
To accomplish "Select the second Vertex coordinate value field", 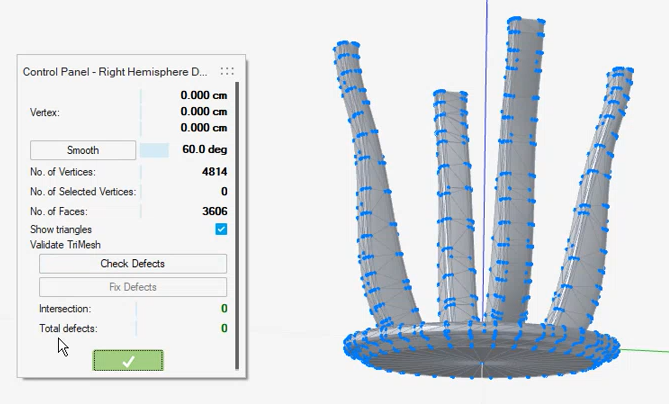I will pyautogui.click(x=203, y=112).
